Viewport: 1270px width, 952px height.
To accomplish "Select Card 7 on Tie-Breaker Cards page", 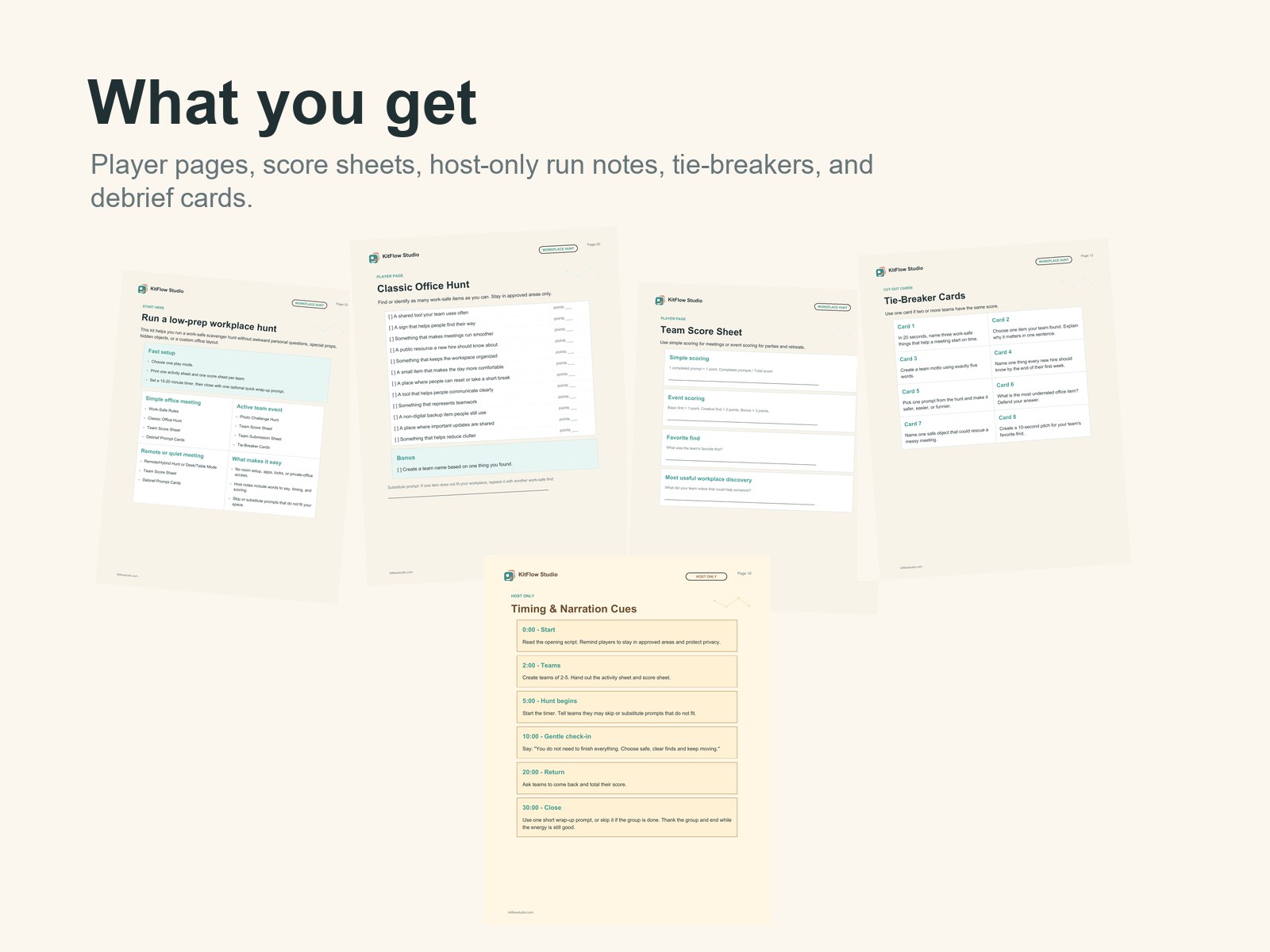I will tap(948, 431).
